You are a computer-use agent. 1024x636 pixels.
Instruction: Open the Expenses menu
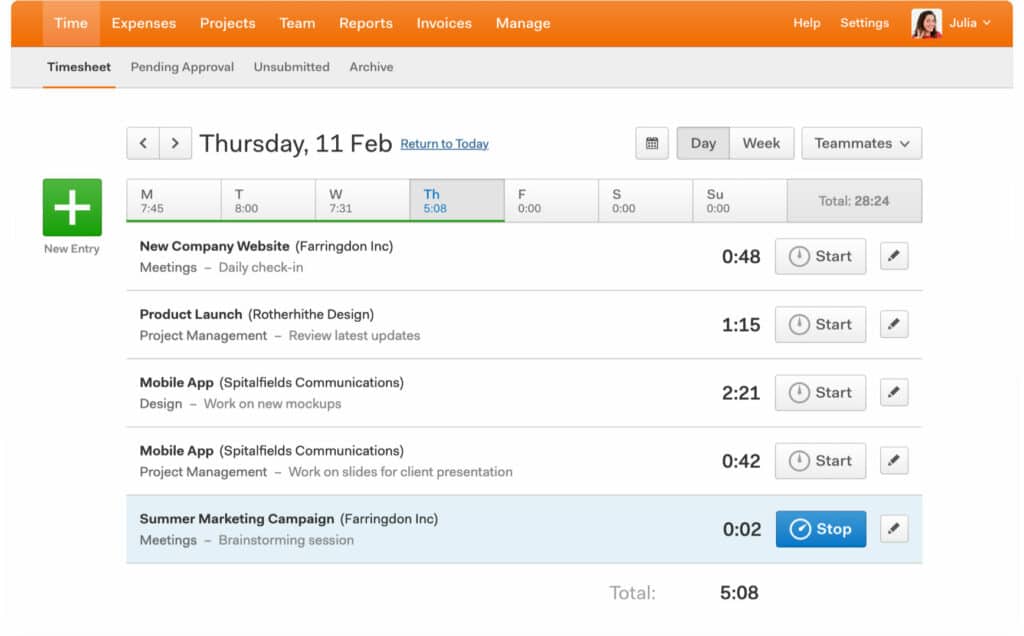pos(144,23)
